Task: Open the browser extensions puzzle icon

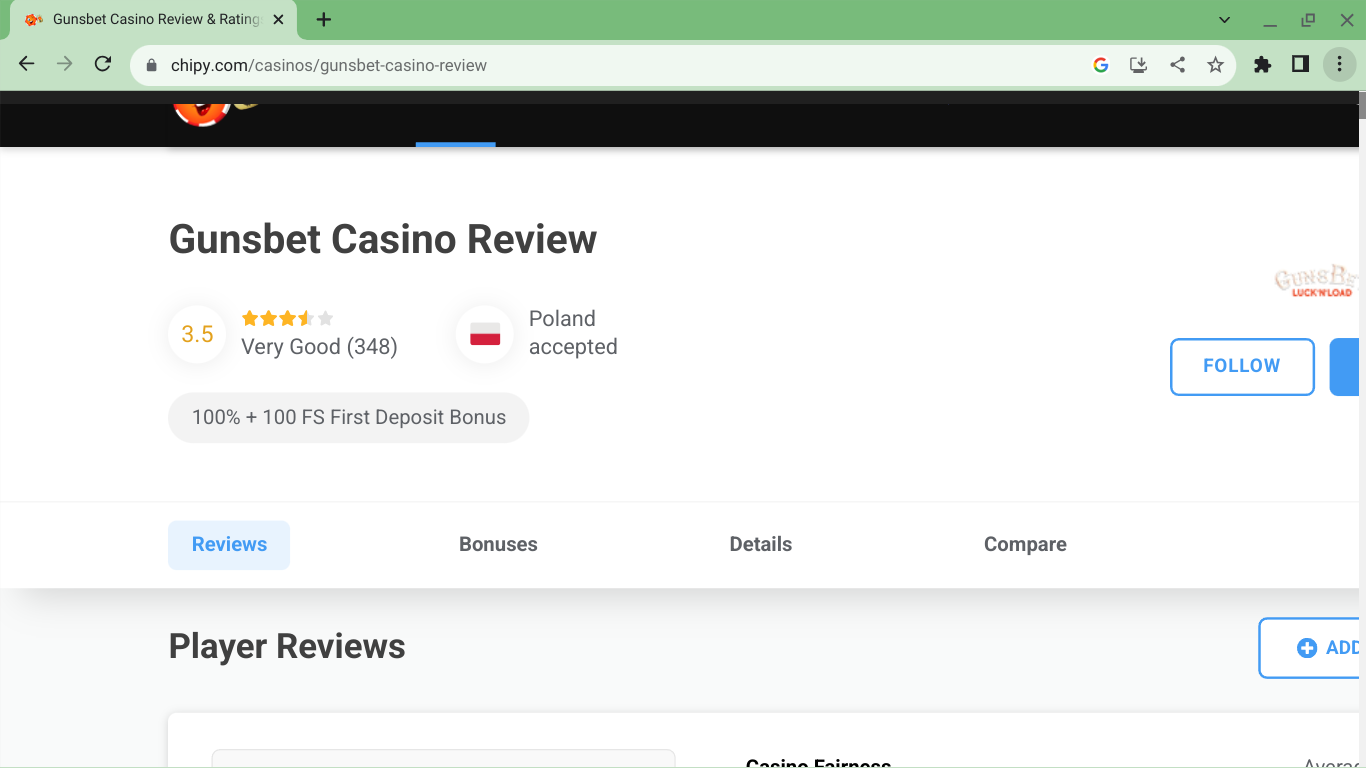Action: (x=1262, y=64)
